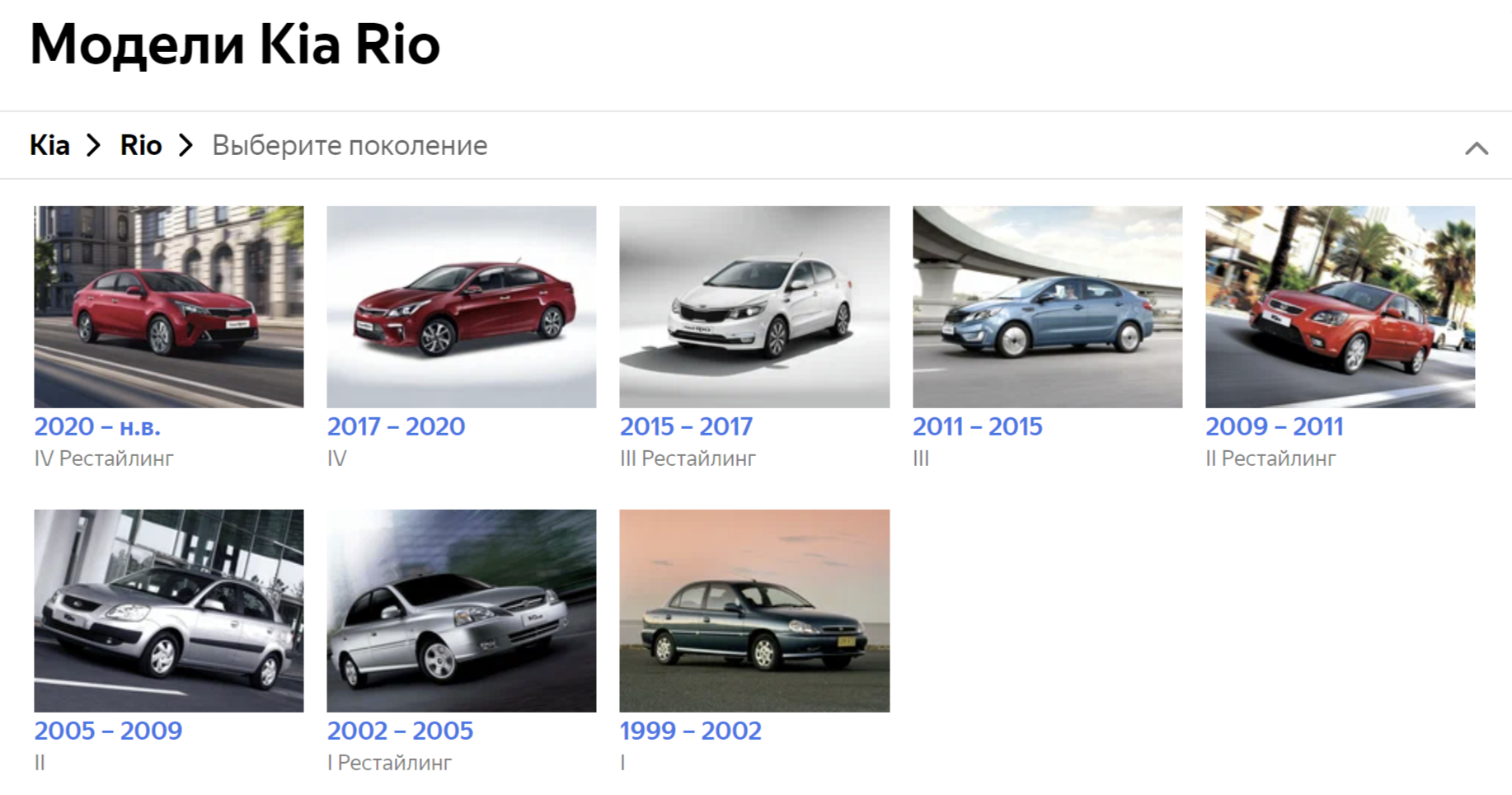The image size is (1512, 795).
Task: Open the 2011 – 2015 generation link
Action: tap(977, 426)
